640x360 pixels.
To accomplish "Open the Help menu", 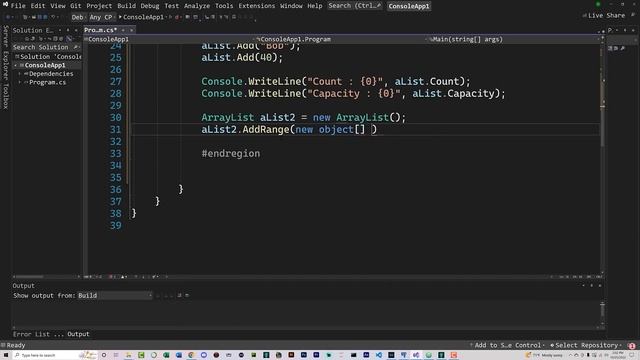I will coord(315,6).
